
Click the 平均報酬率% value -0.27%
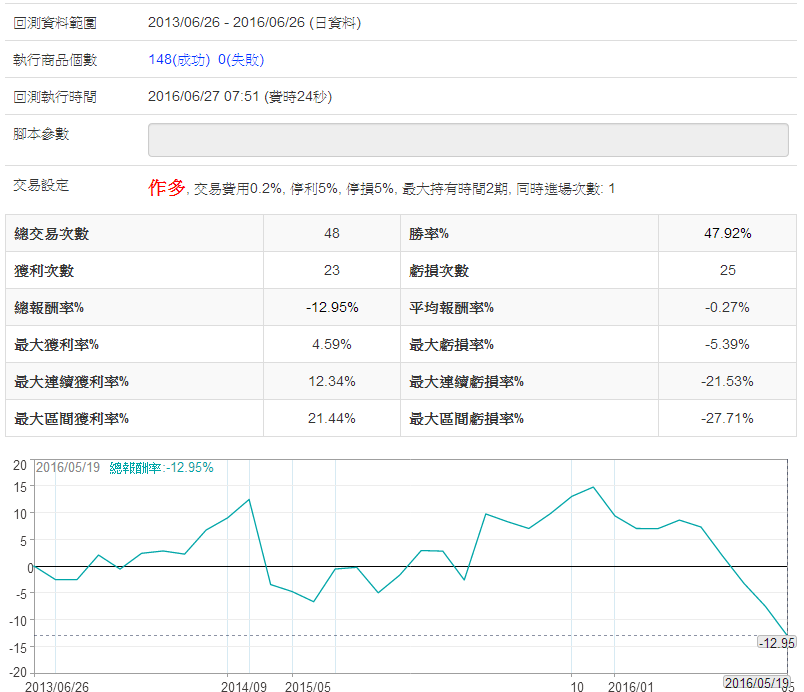(727, 307)
